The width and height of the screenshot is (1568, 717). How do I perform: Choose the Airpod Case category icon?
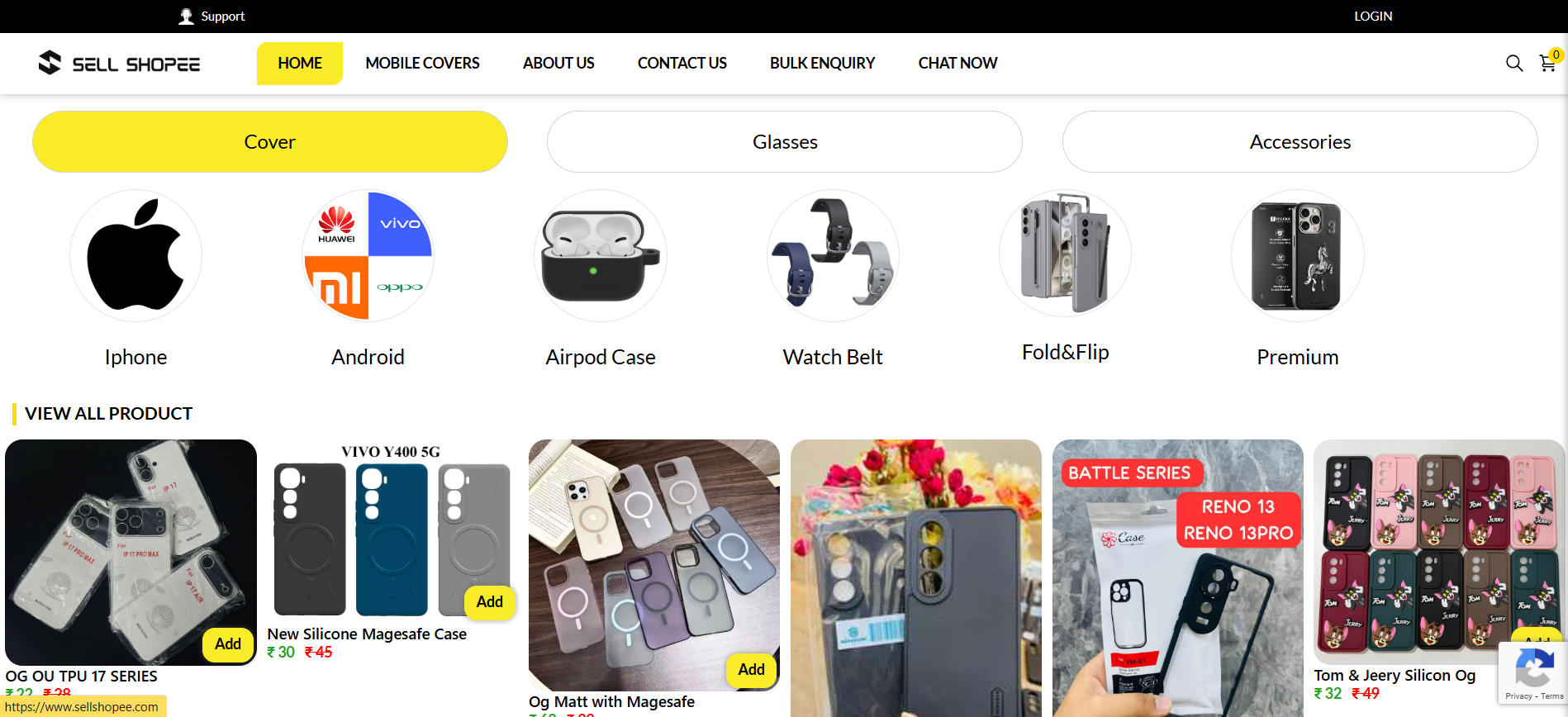[x=601, y=255]
